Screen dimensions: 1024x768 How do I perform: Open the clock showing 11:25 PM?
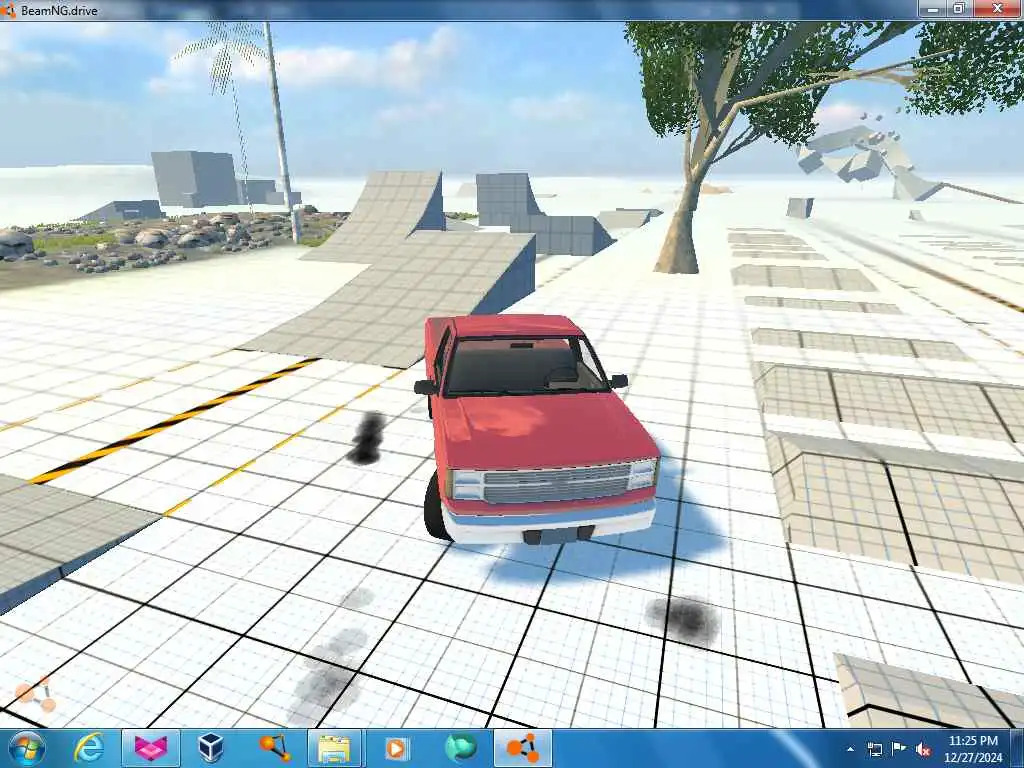(973, 749)
